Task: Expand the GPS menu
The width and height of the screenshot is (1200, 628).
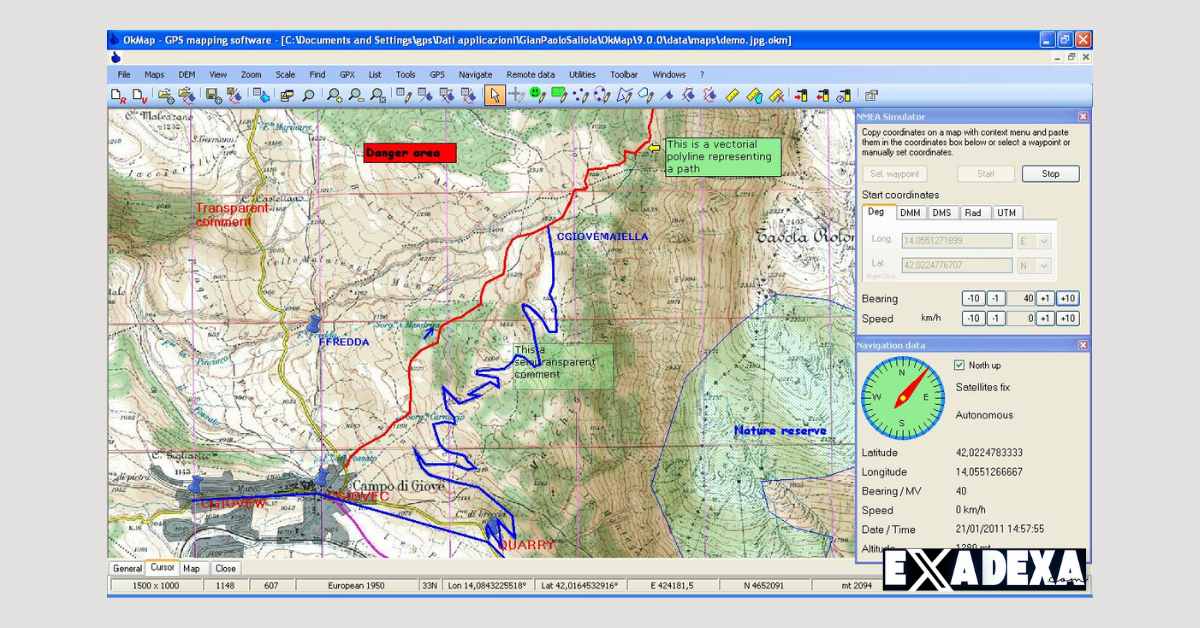Action: click(437, 74)
